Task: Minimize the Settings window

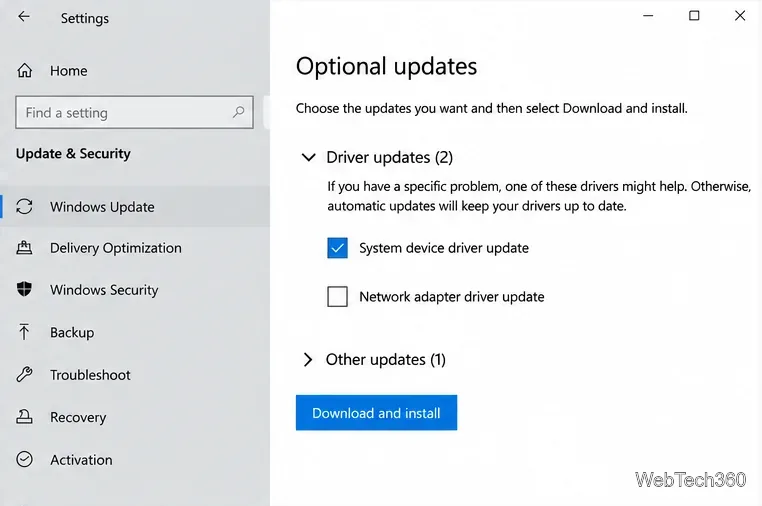Action: (648, 16)
